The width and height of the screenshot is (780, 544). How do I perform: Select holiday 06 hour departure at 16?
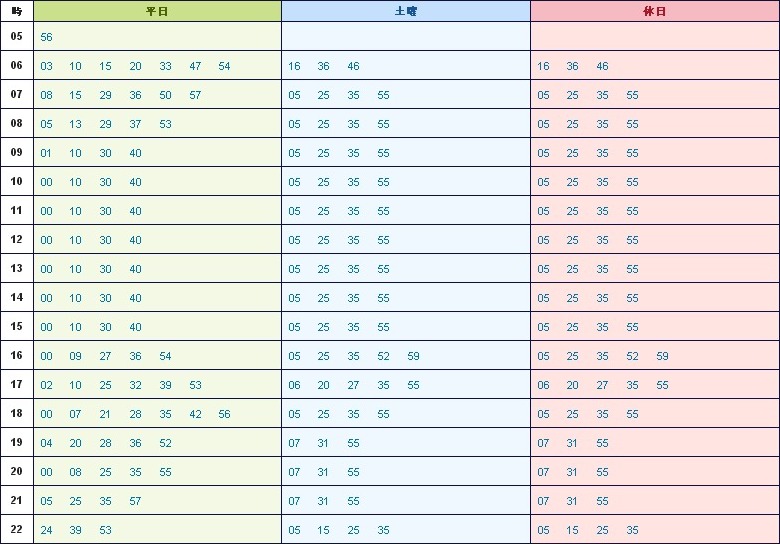[543, 66]
